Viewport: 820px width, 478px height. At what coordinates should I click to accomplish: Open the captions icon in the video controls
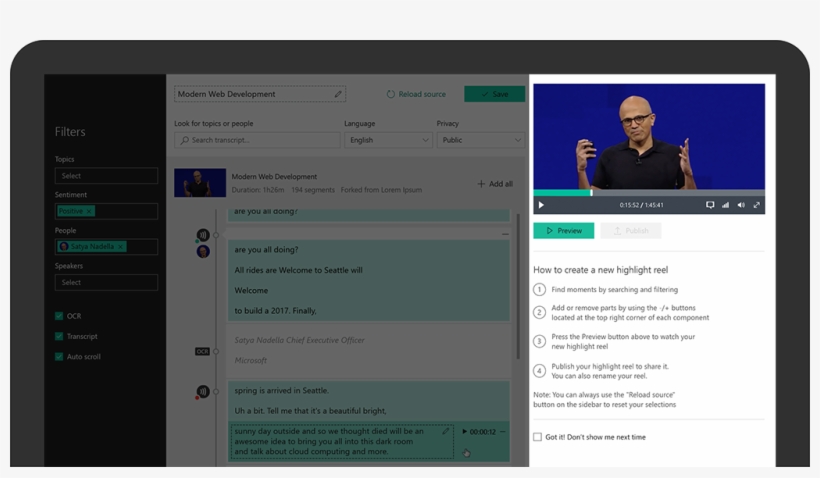[710, 205]
